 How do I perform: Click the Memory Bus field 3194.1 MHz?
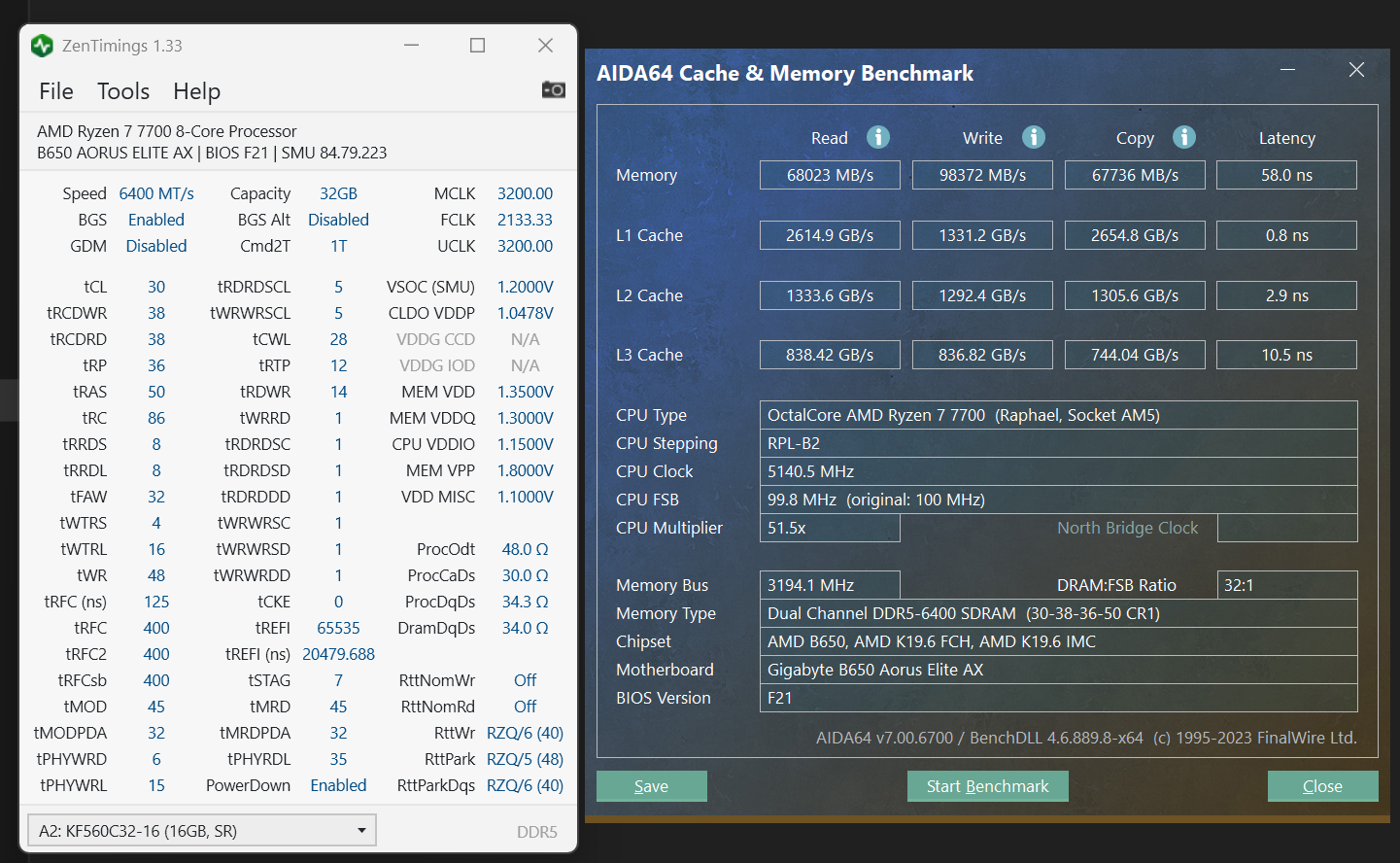[830, 585]
